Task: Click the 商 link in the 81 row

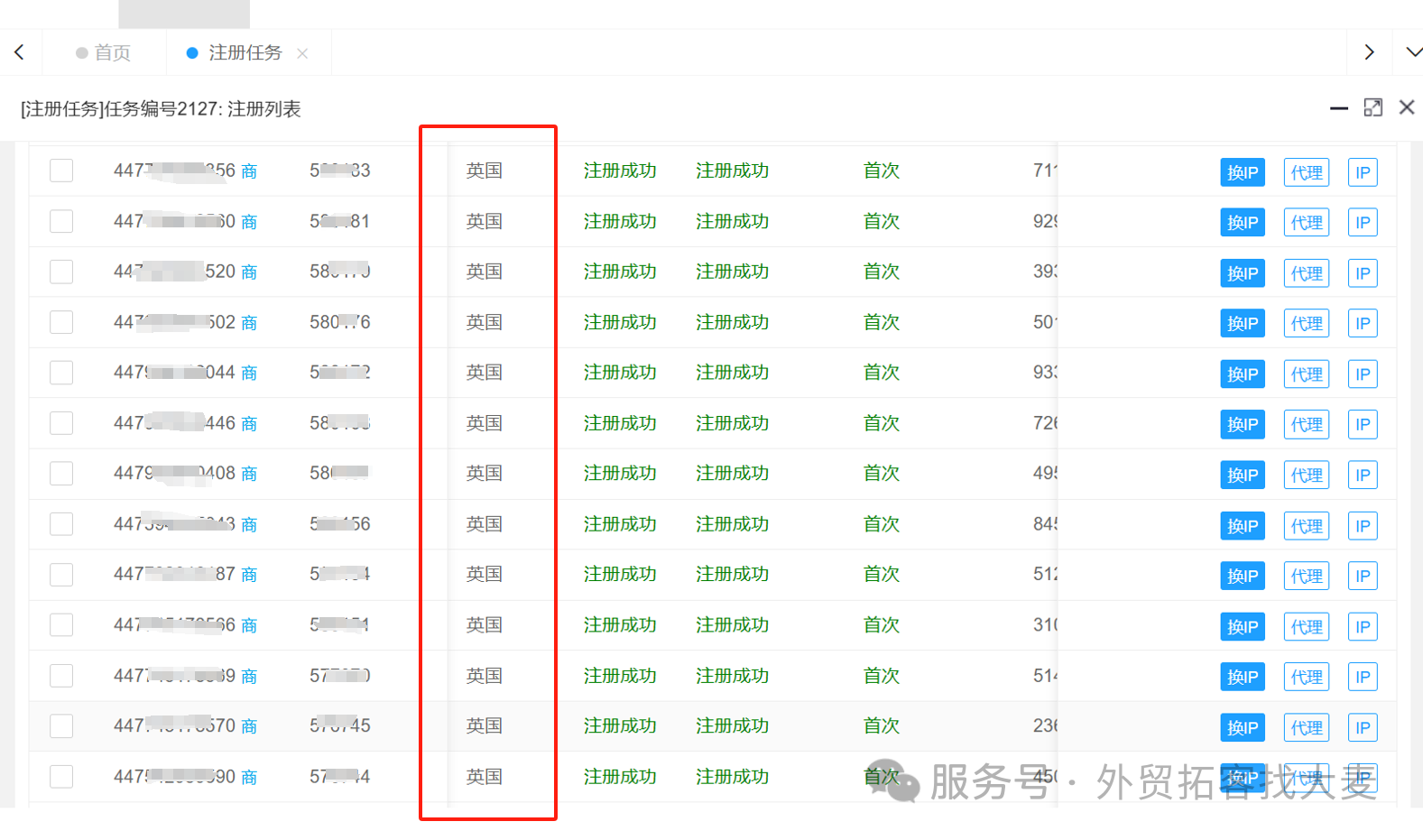Action: click(x=249, y=222)
